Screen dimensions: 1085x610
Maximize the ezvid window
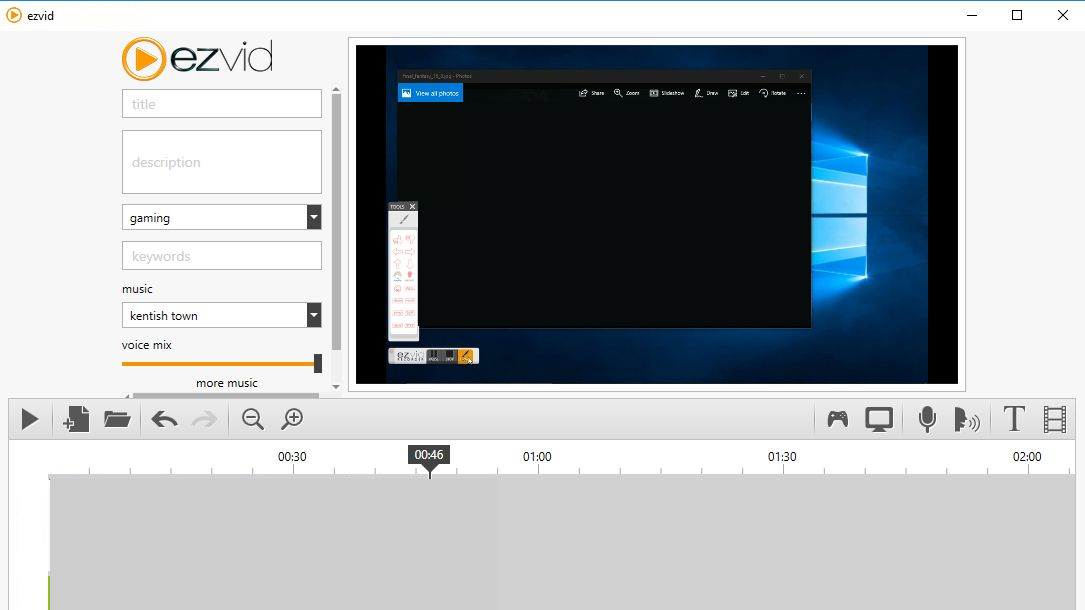click(1017, 15)
